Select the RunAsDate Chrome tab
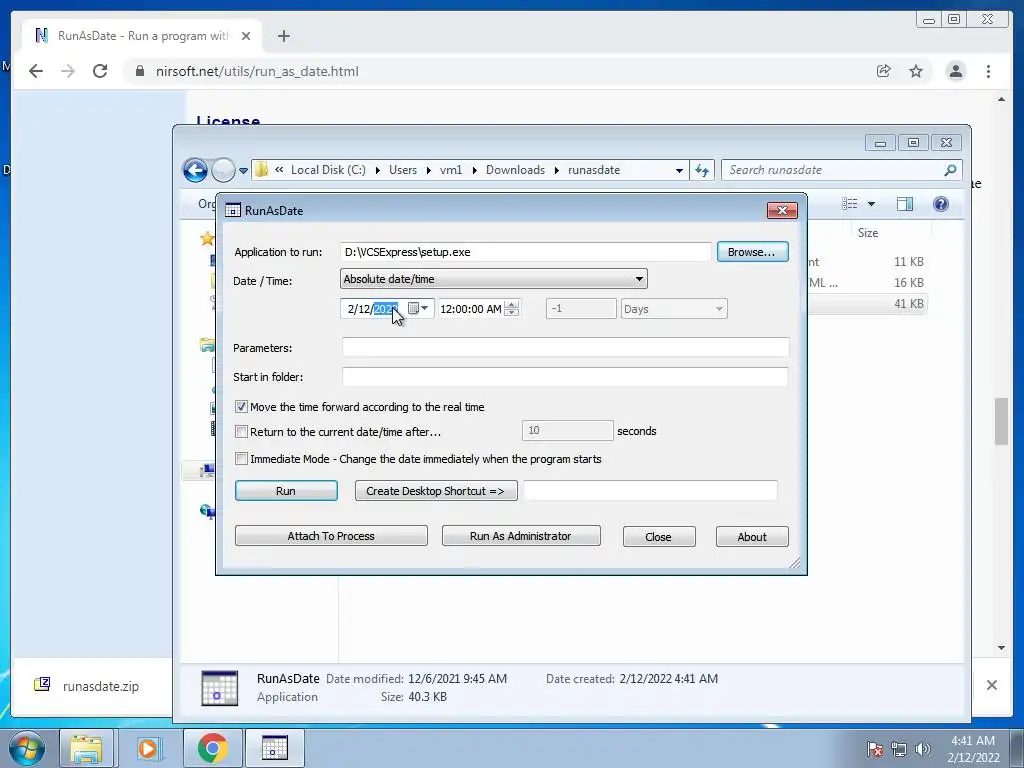This screenshot has height=768, width=1024. point(142,36)
